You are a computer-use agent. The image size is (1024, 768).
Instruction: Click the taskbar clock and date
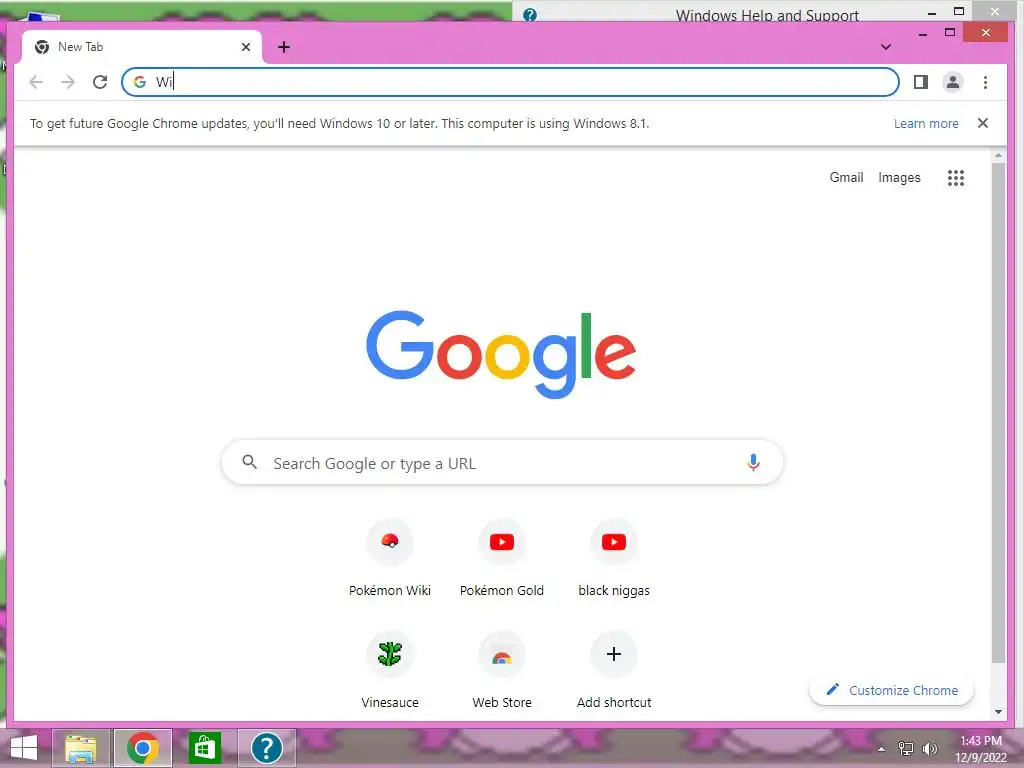[x=981, y=749]
